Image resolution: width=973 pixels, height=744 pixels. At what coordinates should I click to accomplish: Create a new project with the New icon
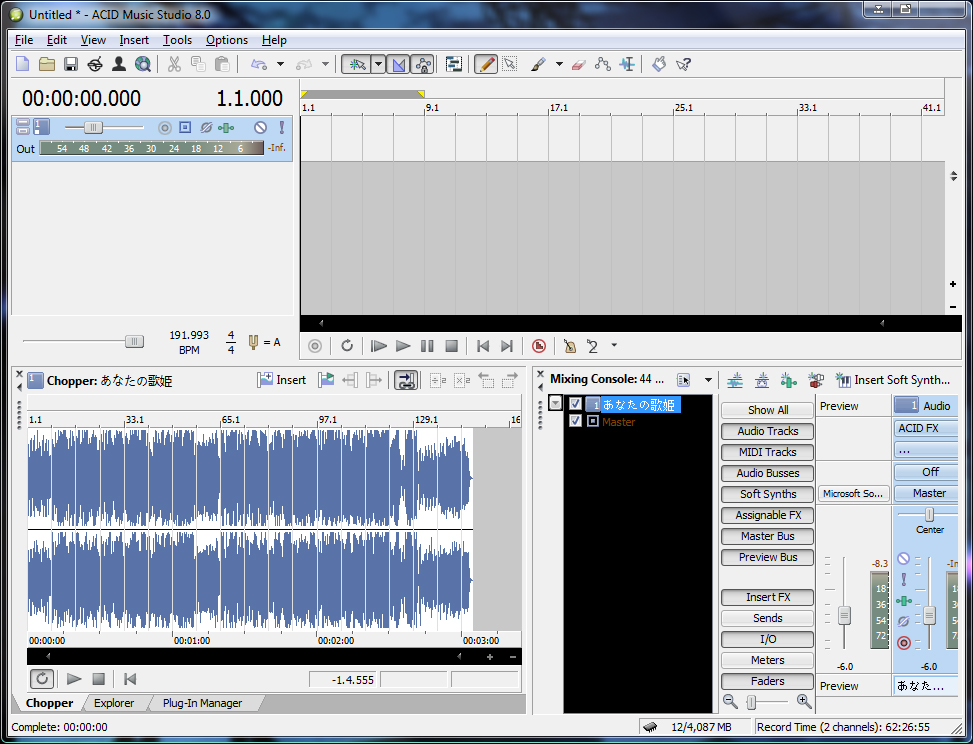pos(22,64)
